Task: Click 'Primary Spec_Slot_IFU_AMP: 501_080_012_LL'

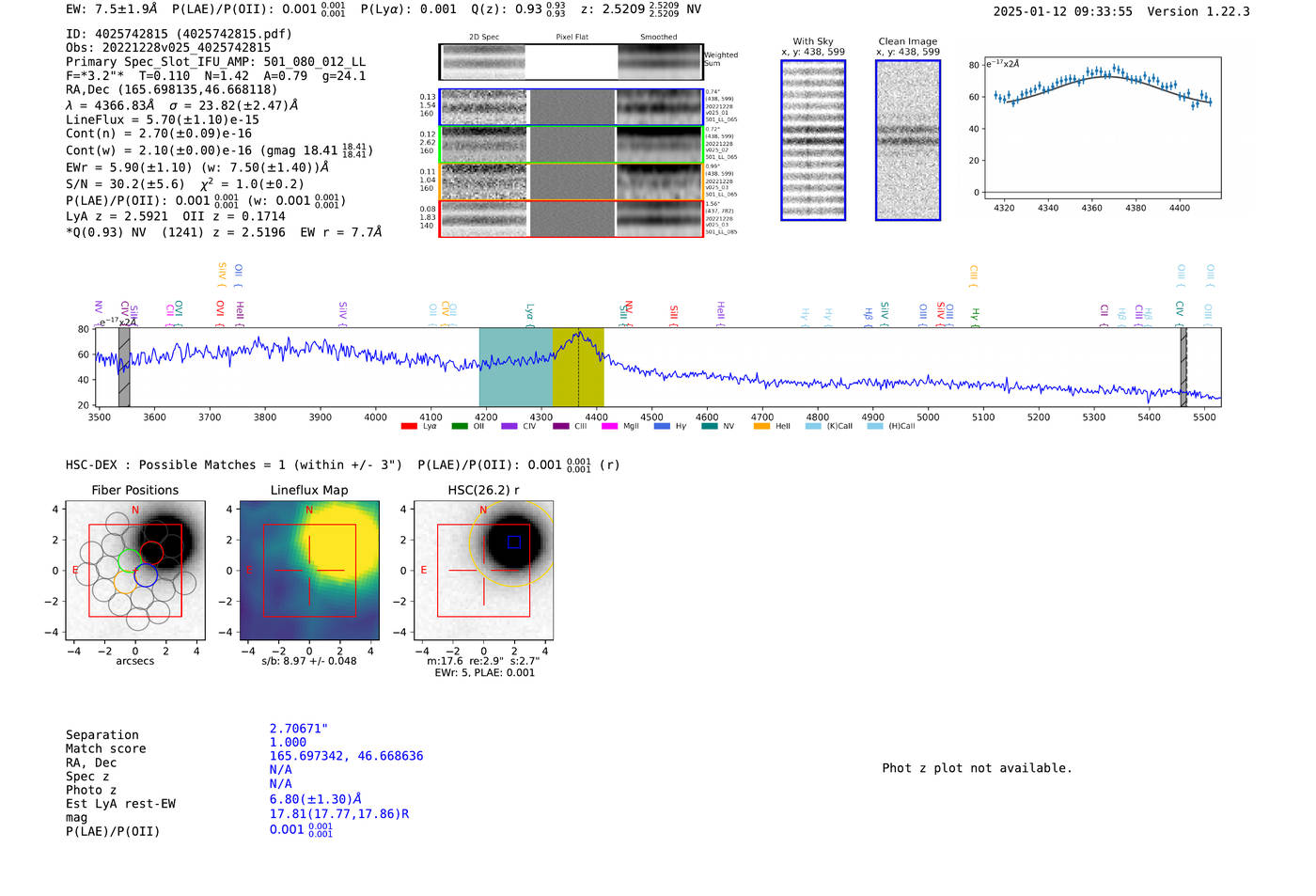Action: pos(216,61)
